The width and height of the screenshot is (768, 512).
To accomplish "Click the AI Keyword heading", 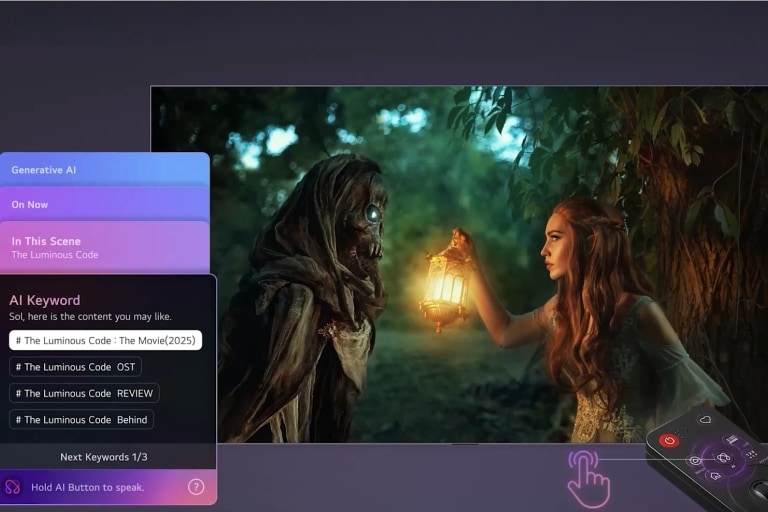I will [x=45, y=300].
